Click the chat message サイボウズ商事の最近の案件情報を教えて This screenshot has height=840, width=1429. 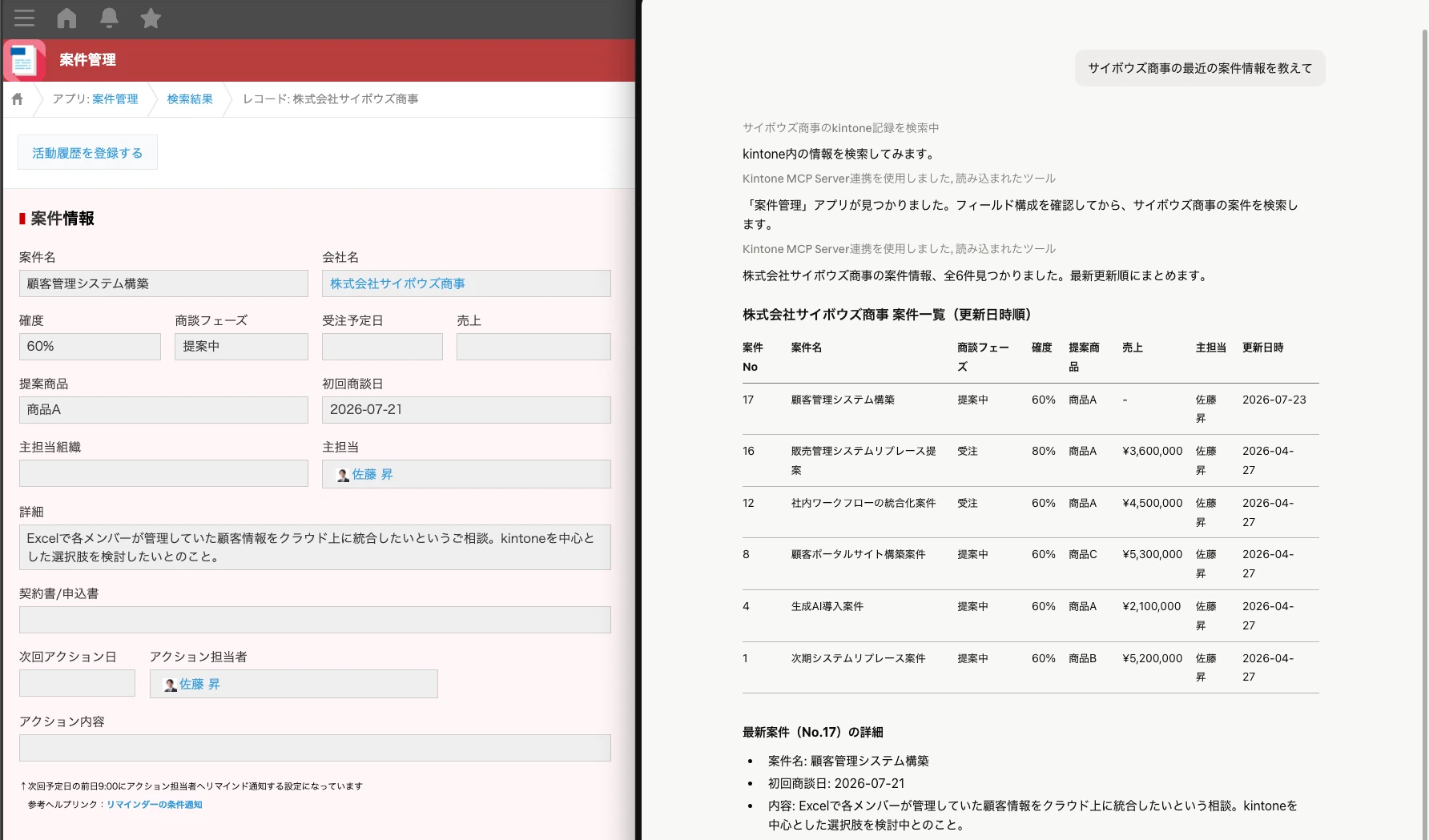pos(1200,68)
